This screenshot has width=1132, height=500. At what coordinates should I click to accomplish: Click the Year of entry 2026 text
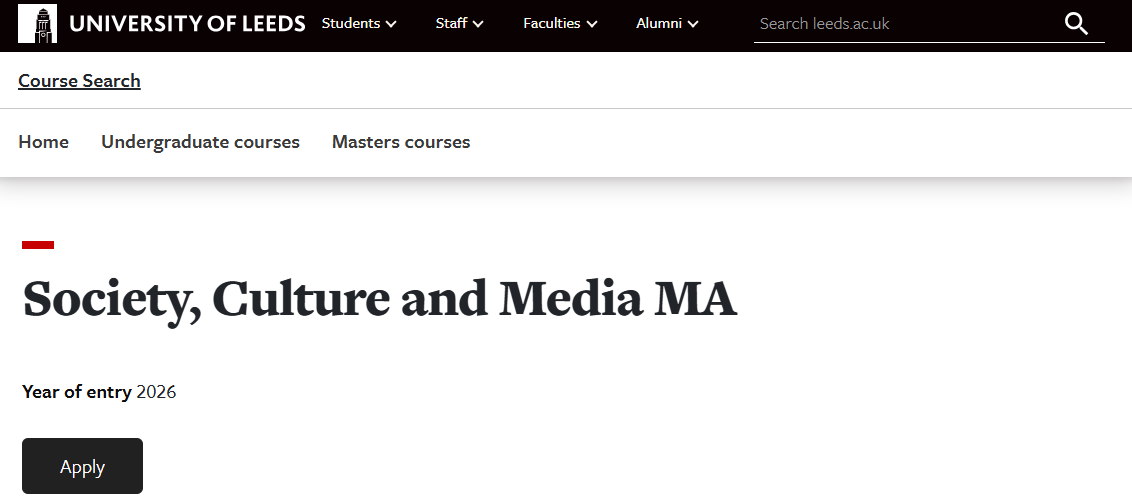point(99,392)
